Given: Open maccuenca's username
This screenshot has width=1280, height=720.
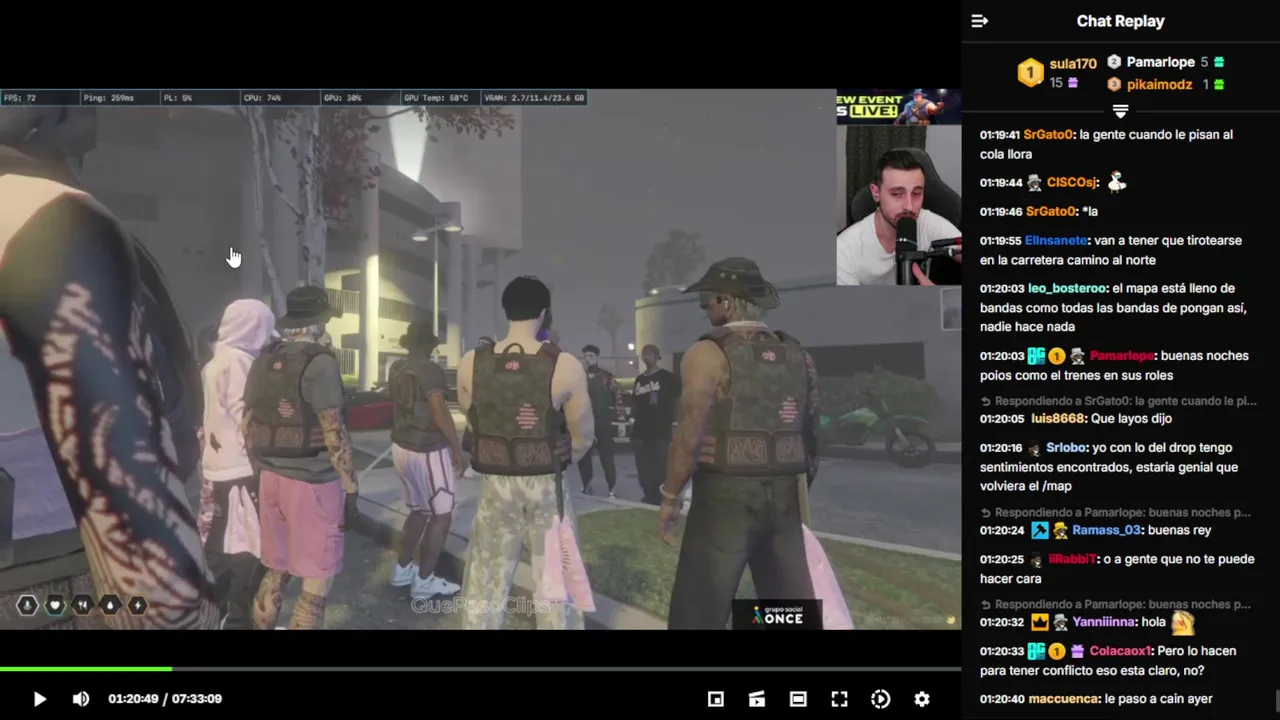Looking at the screenshot, I should (x=1064, y=699).
